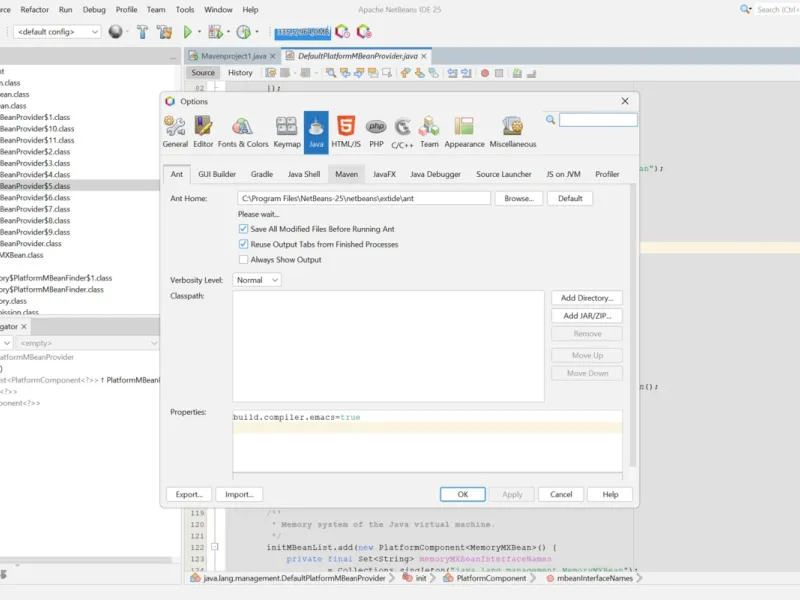Switch to the Java Debugger tab
The image size is (800, 600).
pos(435,174)
